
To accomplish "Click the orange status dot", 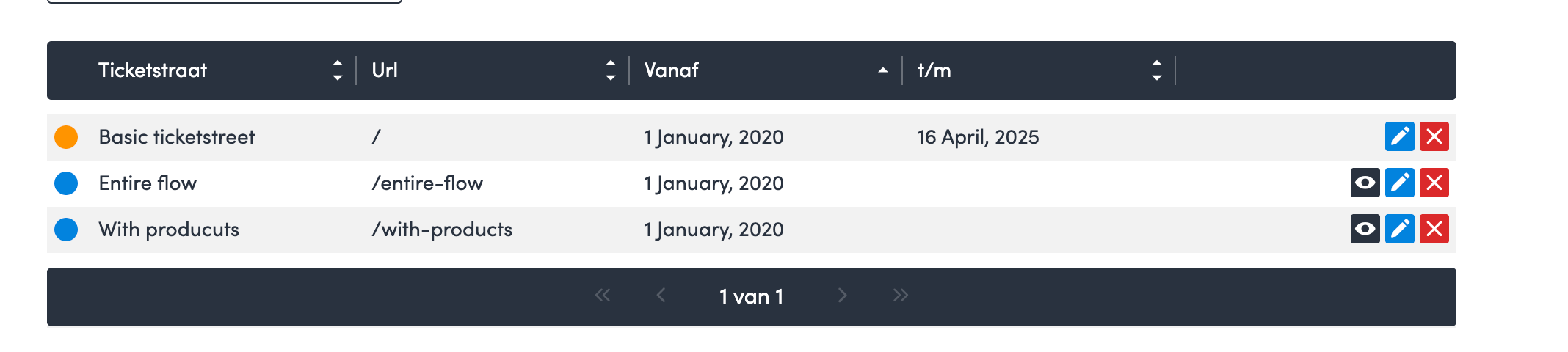I will coord(66,137).
